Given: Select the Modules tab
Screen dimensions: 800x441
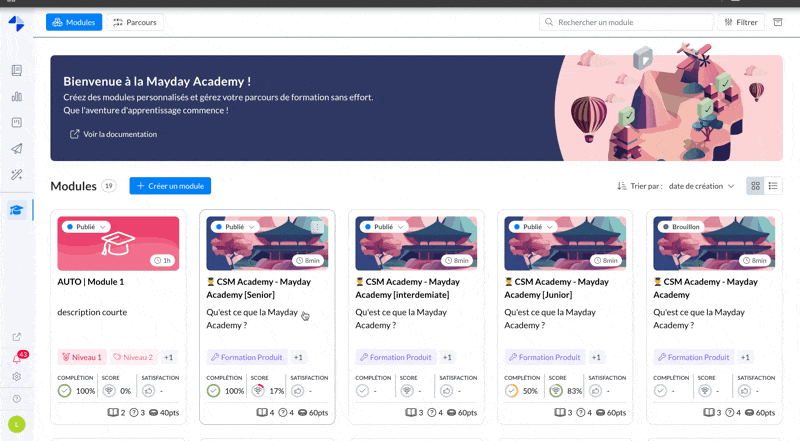Looking at the screenshot, I should point(74,22).
